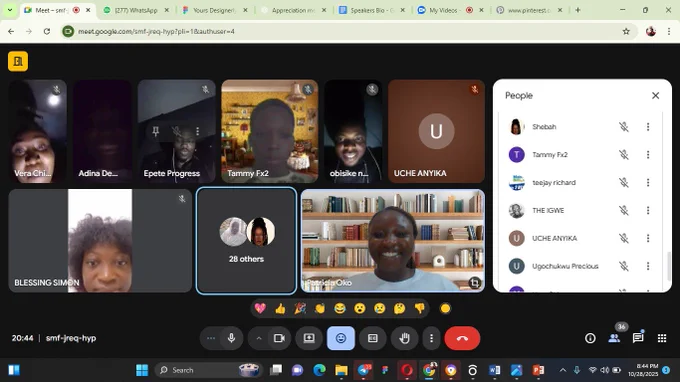Send thumbs down reaction

coord(419,308)
